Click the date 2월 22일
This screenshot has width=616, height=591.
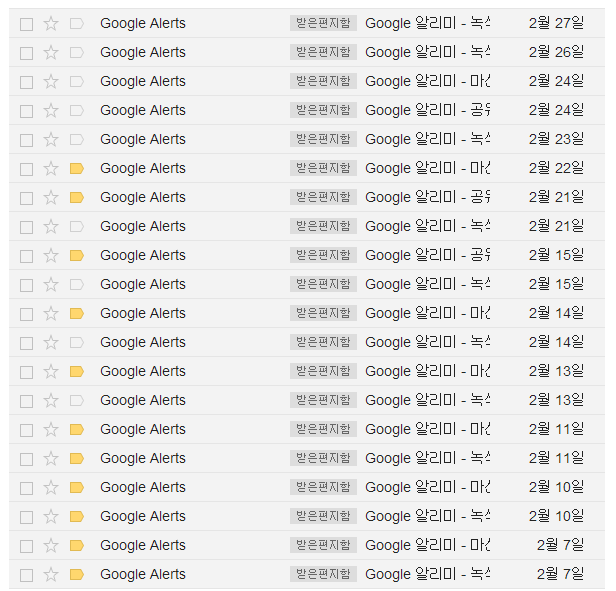[556, 168]
